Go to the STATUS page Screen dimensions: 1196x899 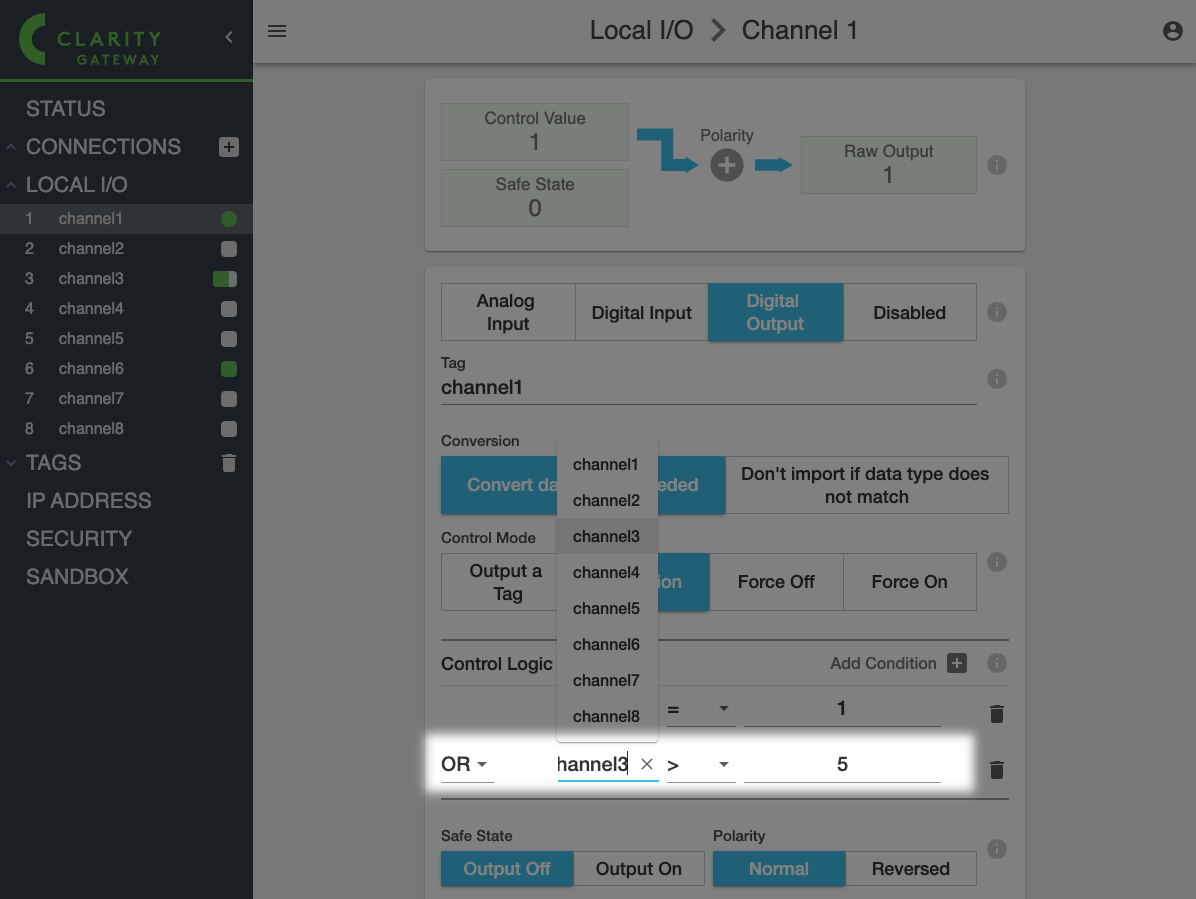pyautogui.click(x=66, y=109)
